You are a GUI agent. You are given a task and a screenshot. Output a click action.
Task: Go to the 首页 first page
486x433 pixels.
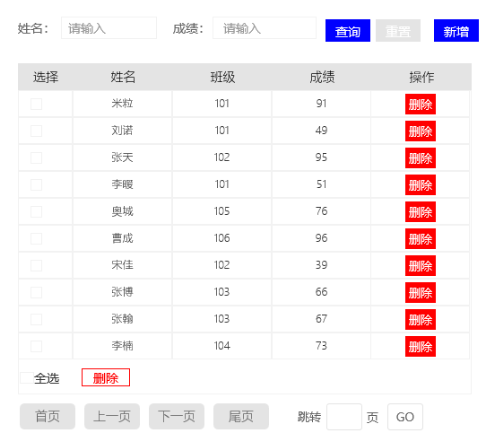coord(47,416)
